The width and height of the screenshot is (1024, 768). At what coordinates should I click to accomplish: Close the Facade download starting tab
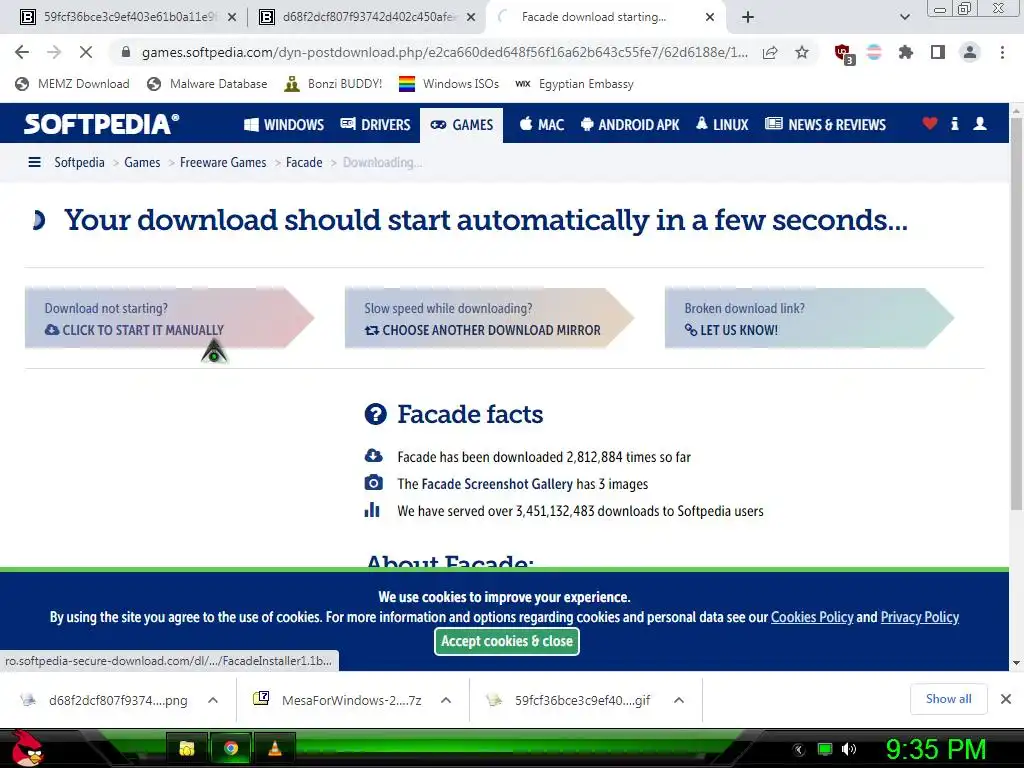pos(710,18)
